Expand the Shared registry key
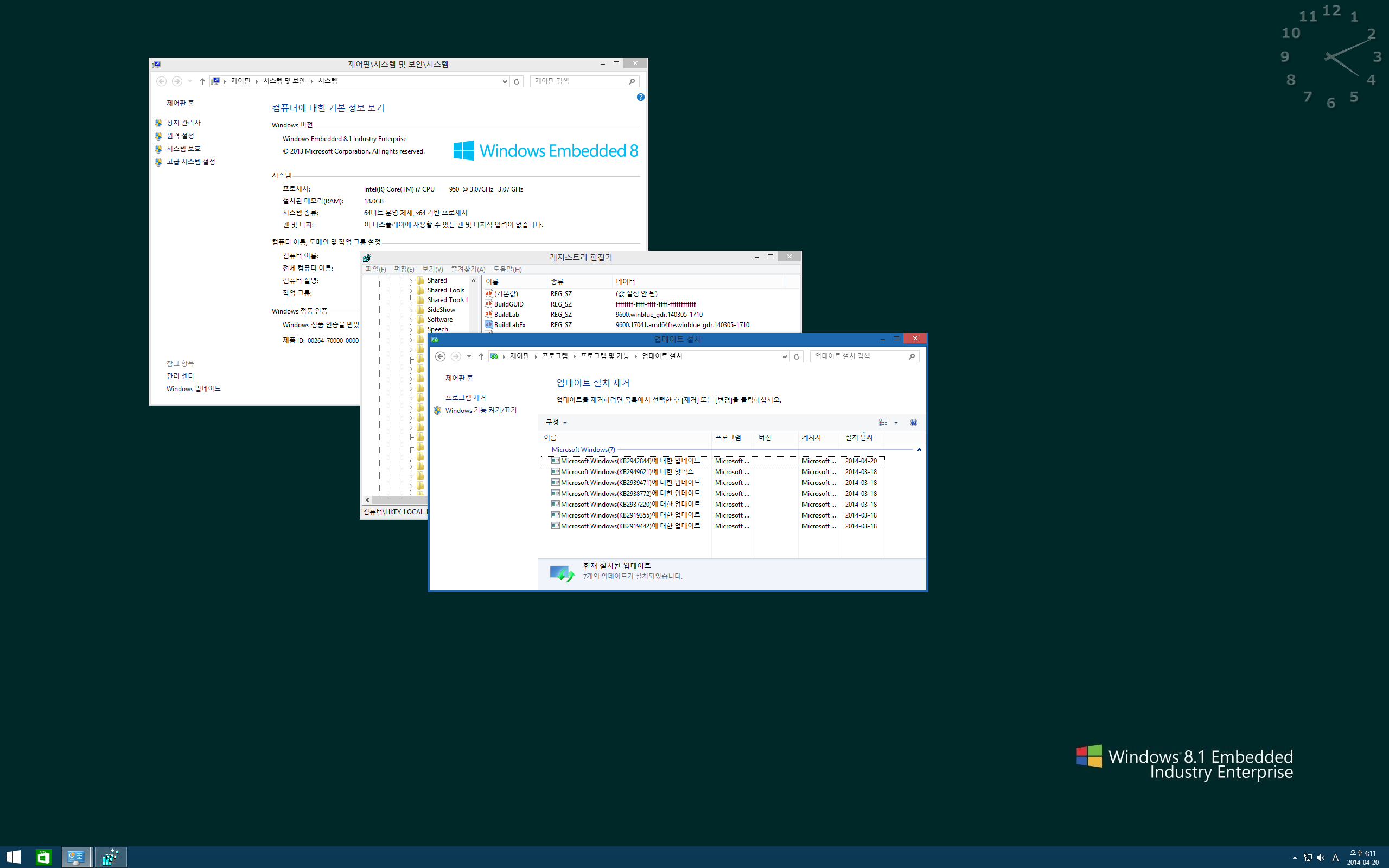Screen dimensions: 1389x868 tap(410, 282)
